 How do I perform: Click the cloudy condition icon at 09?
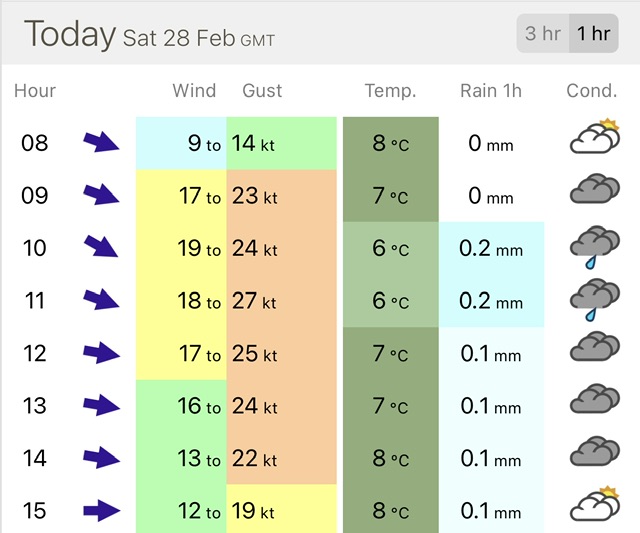[594, 192]
